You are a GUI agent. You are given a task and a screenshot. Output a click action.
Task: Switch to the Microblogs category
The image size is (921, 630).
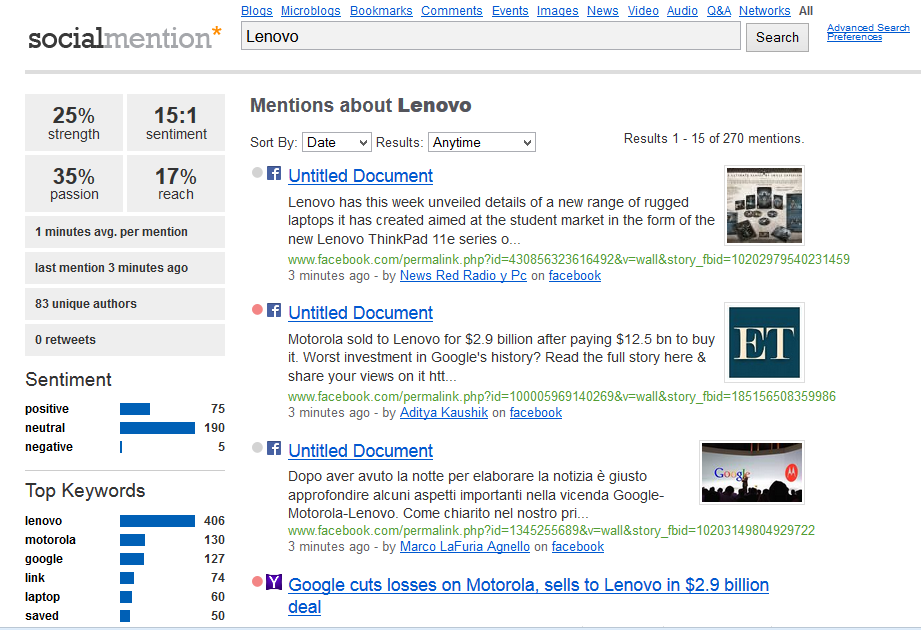pyautogui.click(x=311, y=11)
